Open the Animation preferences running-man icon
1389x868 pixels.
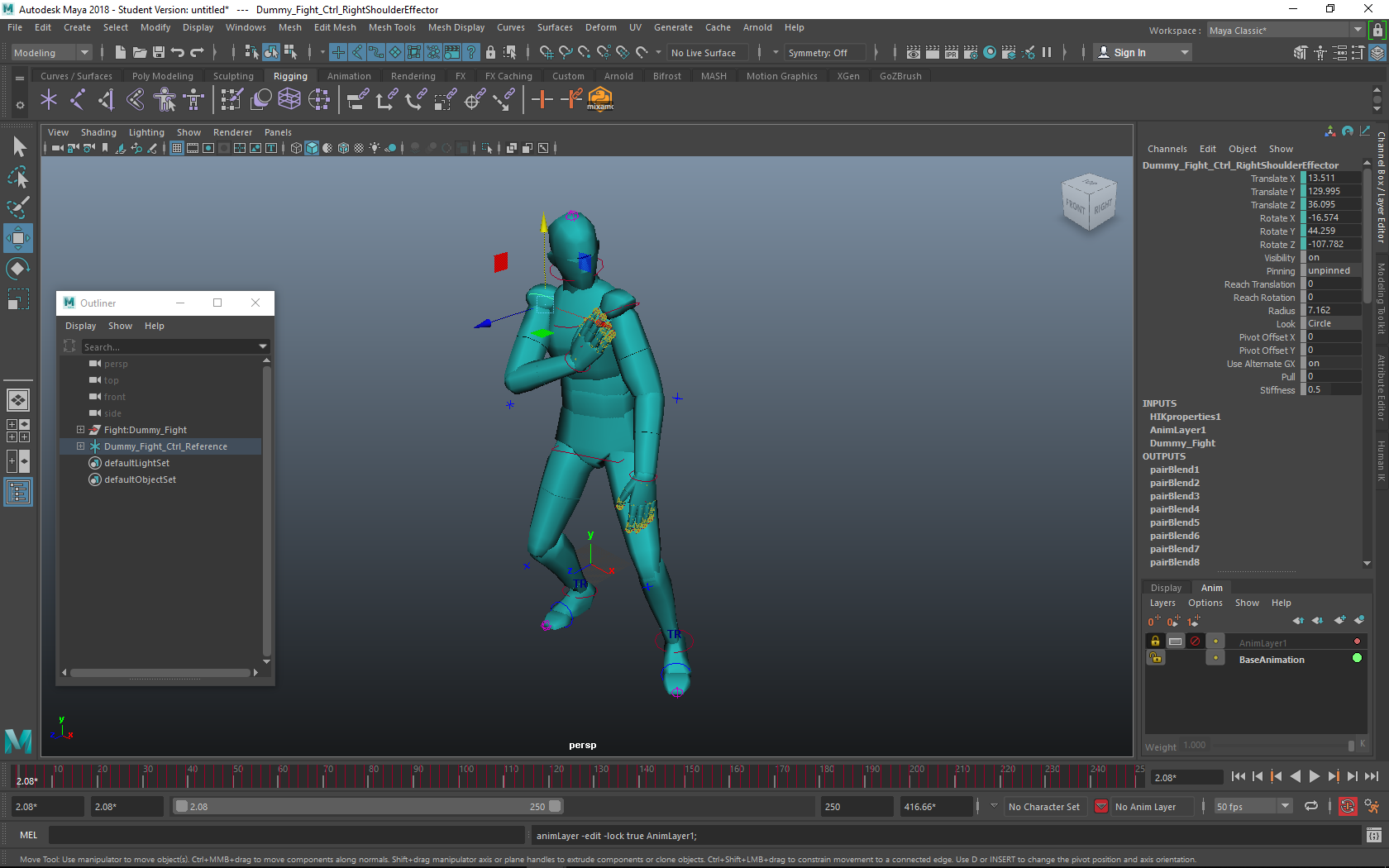pos(1372,807)
